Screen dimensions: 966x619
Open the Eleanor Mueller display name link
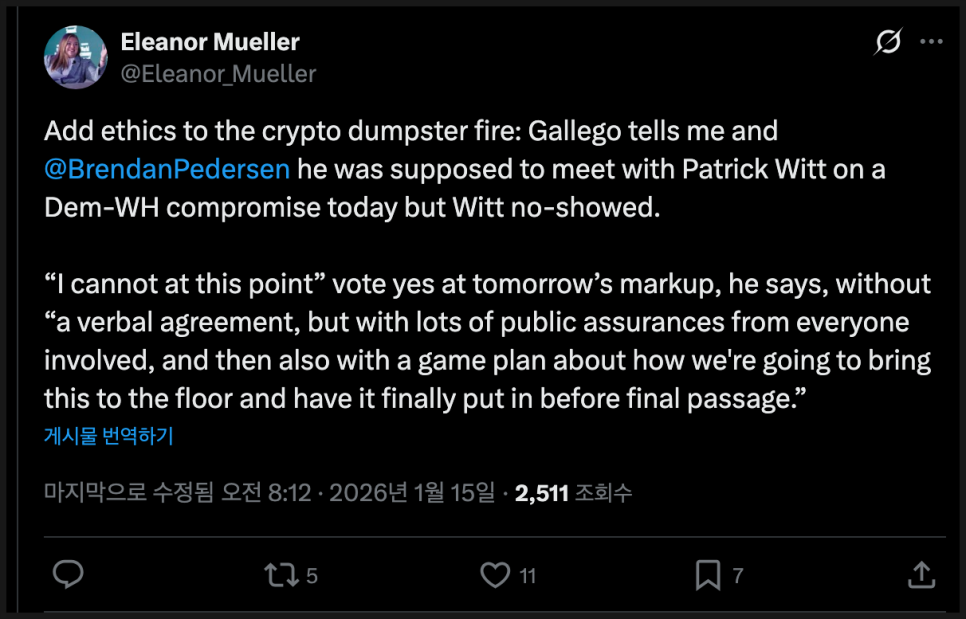pyautogui.click(x=210, y=42)
